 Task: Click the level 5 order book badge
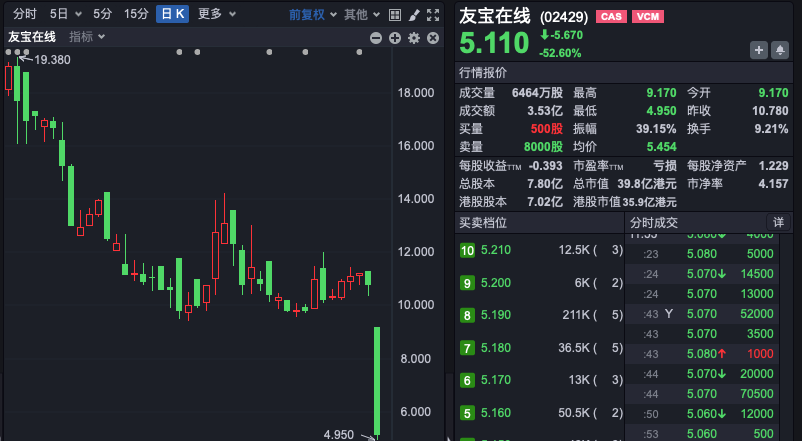(x=467, y=413)
